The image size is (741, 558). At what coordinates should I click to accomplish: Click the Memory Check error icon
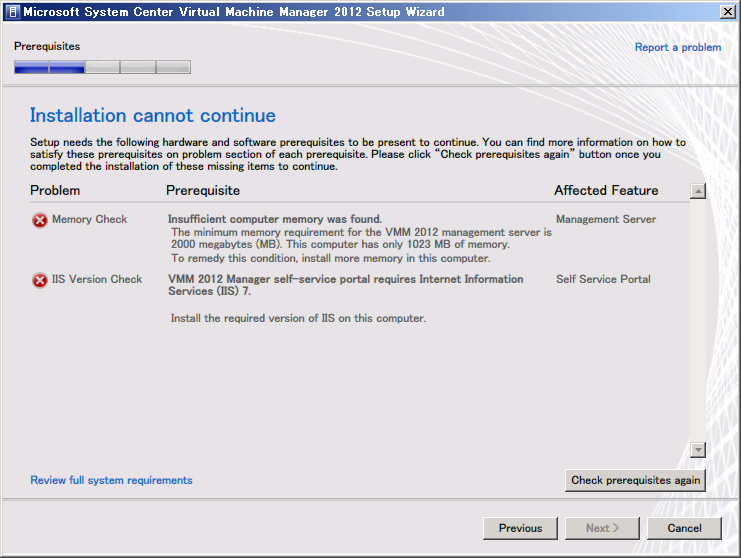[x=40, y=220]
